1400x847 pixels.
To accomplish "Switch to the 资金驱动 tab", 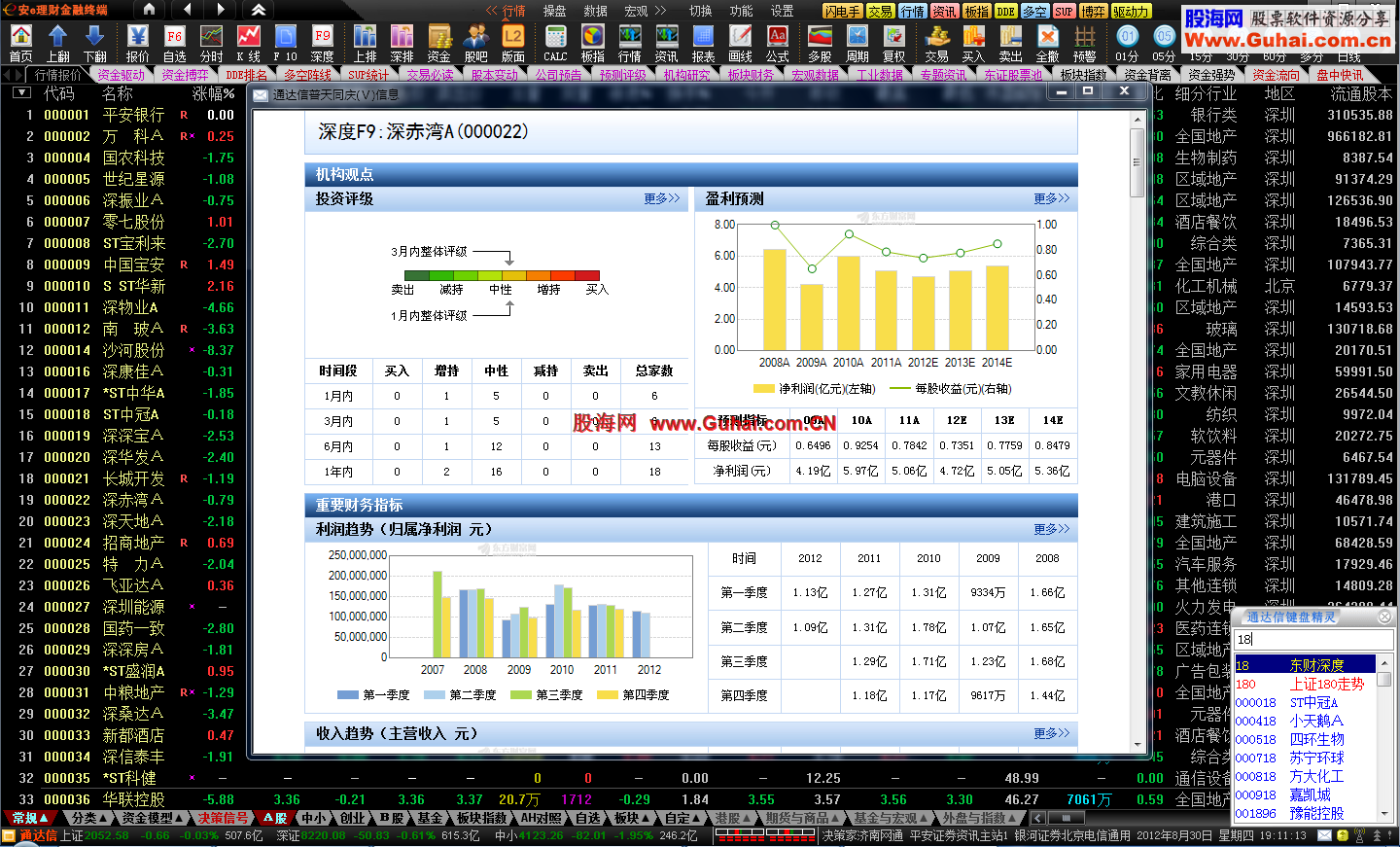I will click(121, 75).
